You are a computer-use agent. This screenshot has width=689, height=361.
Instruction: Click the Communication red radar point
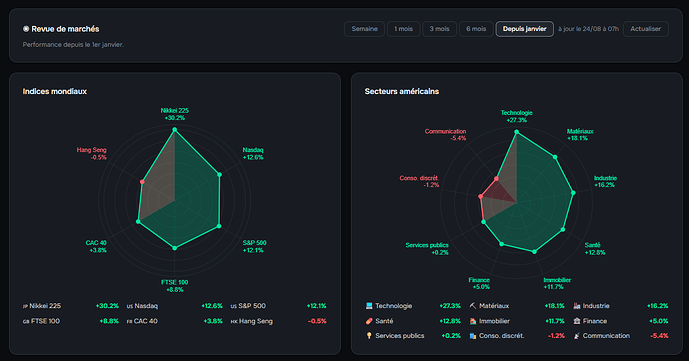click(x=497, y=179)
